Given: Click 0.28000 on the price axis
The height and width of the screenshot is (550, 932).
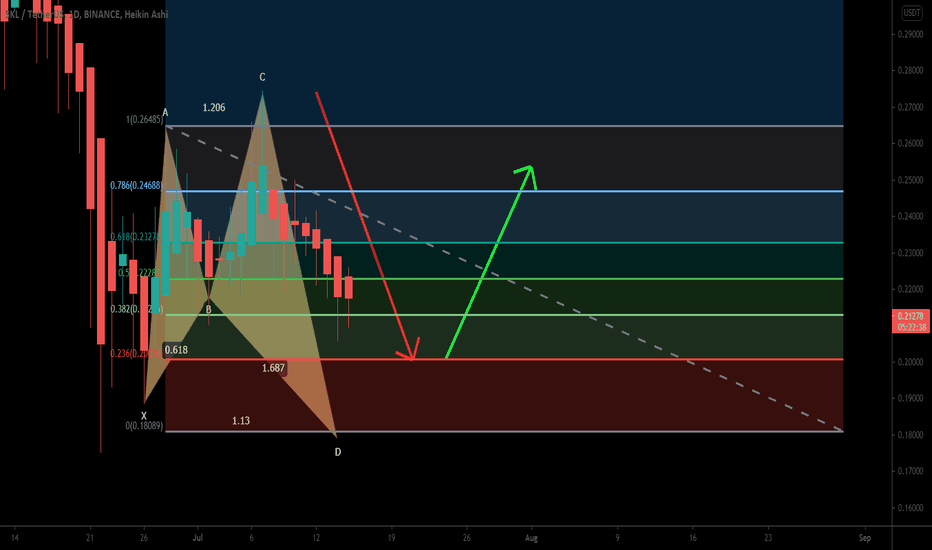Looking at the screenshot, I should (x=911, y=71).
